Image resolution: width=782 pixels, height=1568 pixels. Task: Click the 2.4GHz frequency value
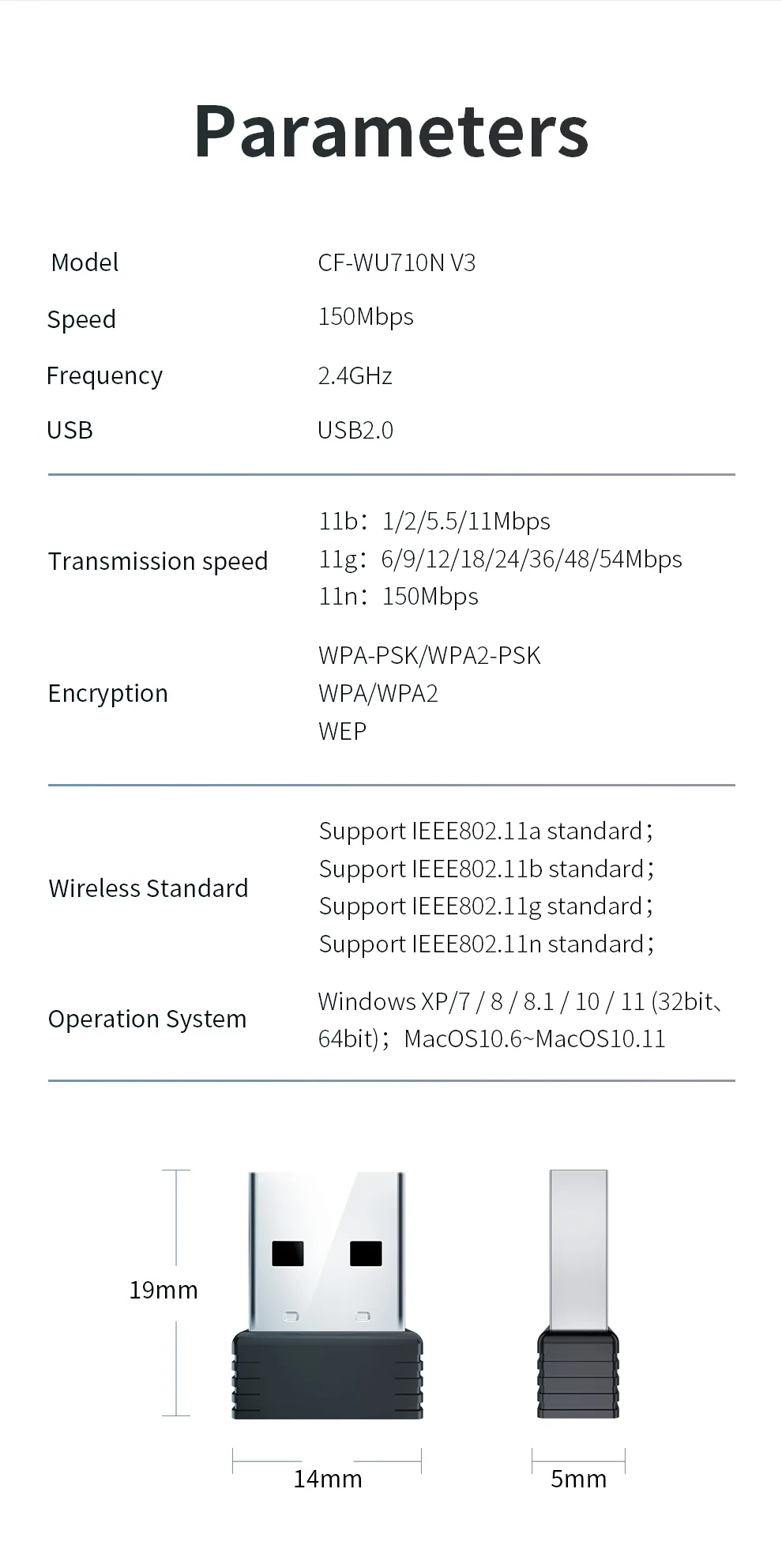coord(355,375)
